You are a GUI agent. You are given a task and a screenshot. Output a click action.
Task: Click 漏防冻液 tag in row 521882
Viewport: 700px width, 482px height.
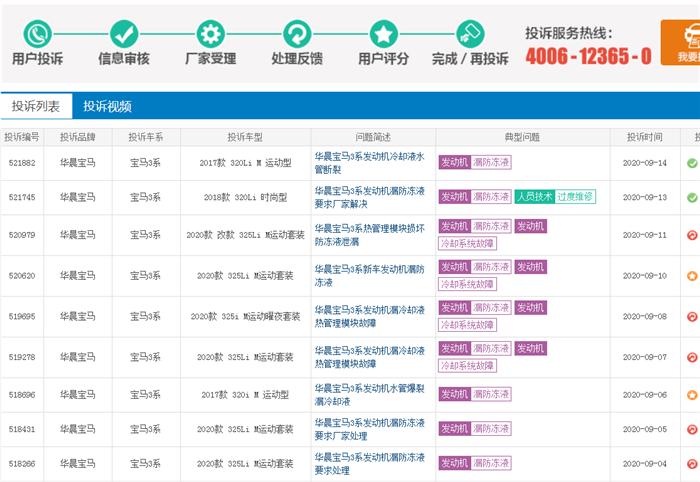(491, 162)
